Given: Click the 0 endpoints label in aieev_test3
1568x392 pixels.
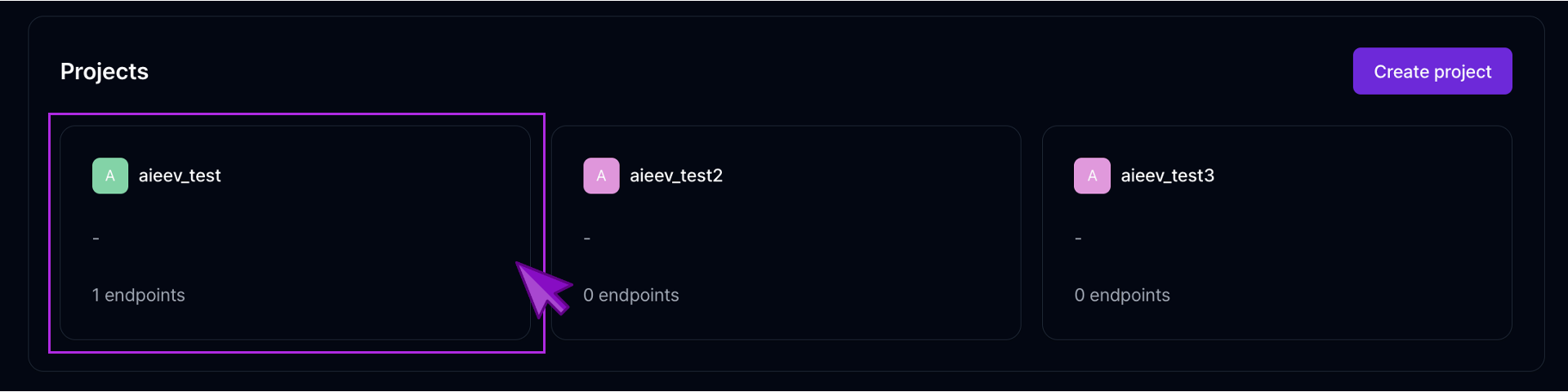Looking at the screenshot, I should [x=1122, y=295].
